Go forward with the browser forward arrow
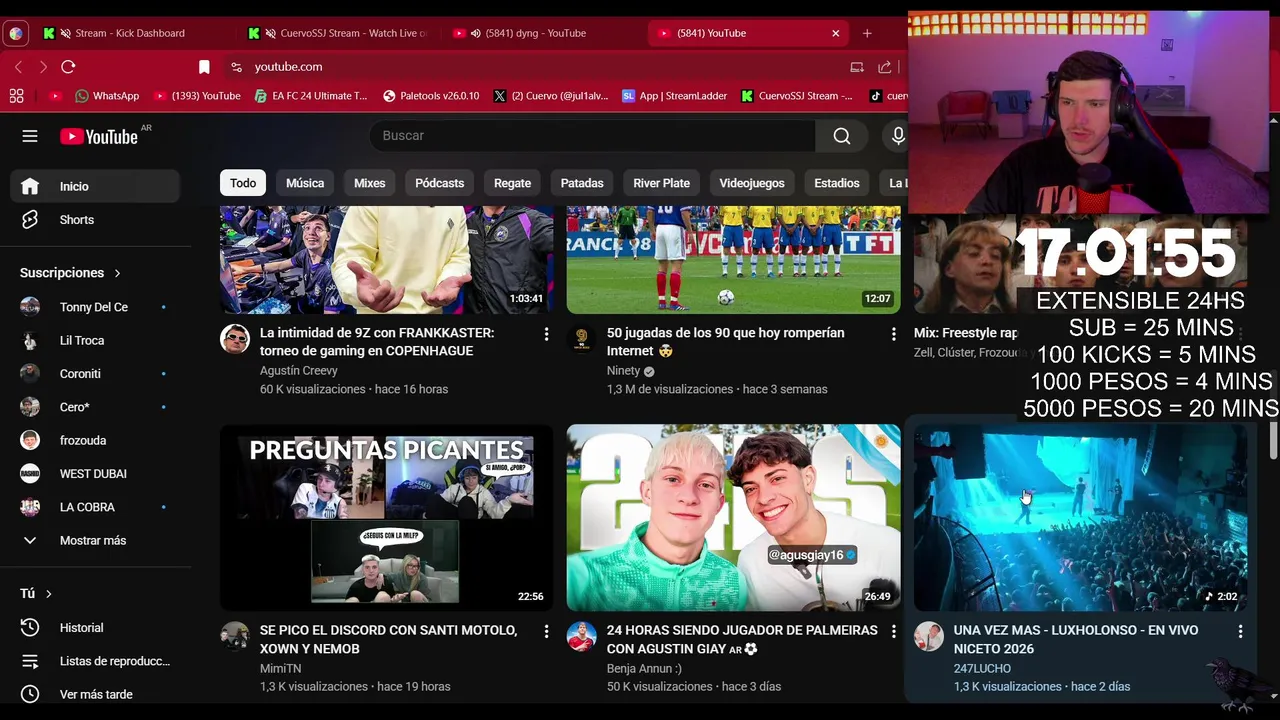Screen dimensions: 1280x720 click(42, 67)
